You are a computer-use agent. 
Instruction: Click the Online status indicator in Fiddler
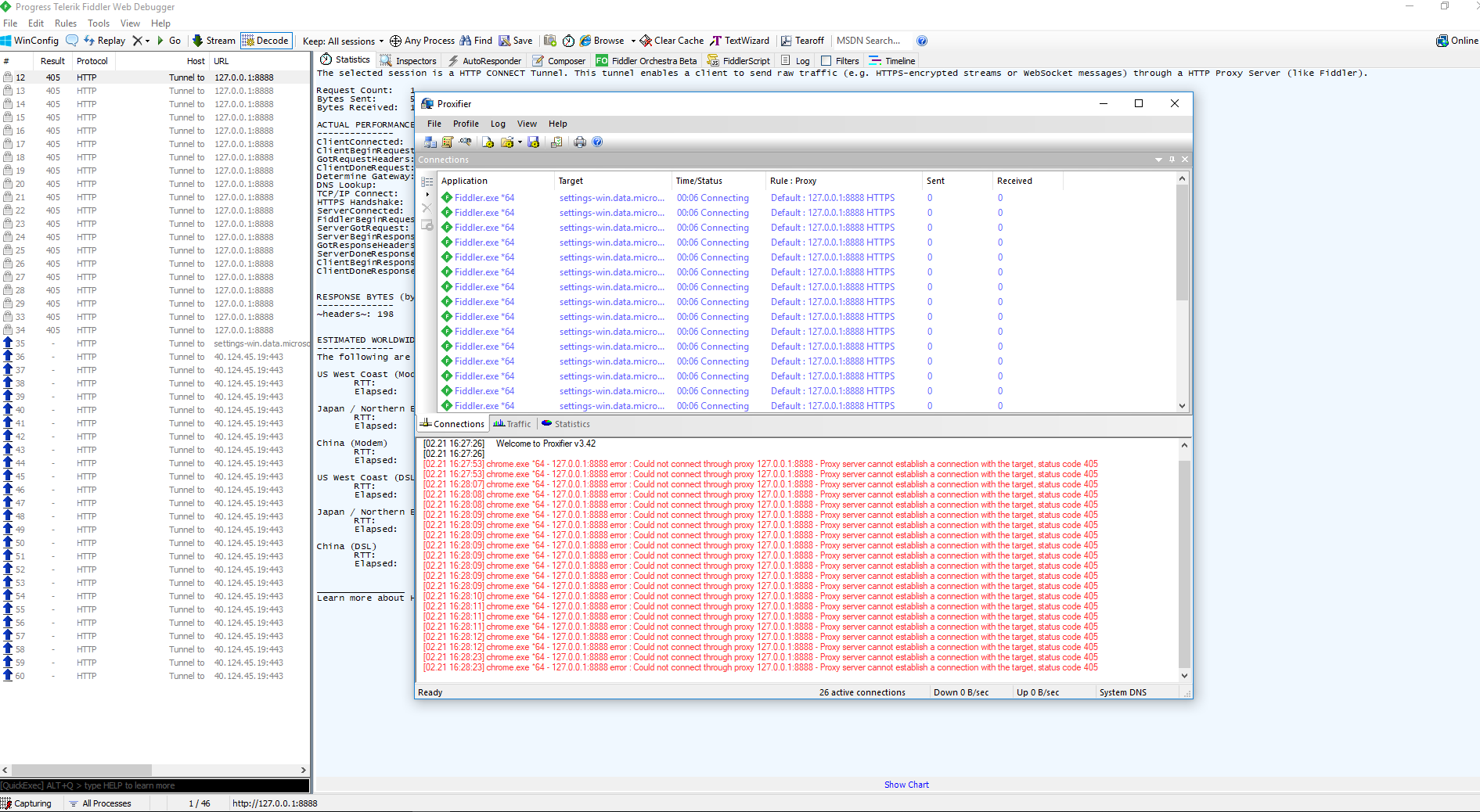tap(1457, 41)
